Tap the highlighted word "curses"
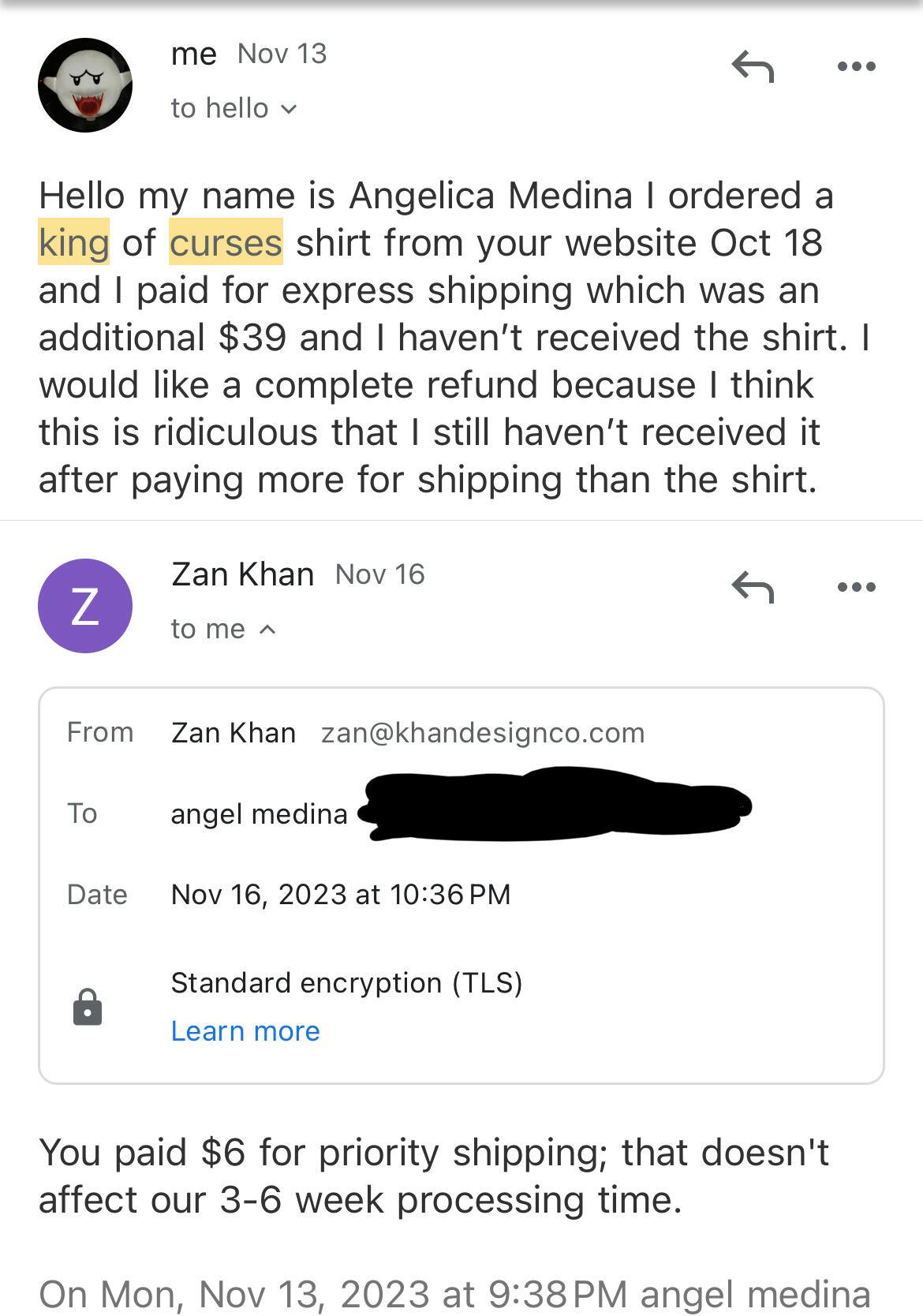The width and height of the screenshot is (923, 1316). pyautogui.click(x=226, y=242)
